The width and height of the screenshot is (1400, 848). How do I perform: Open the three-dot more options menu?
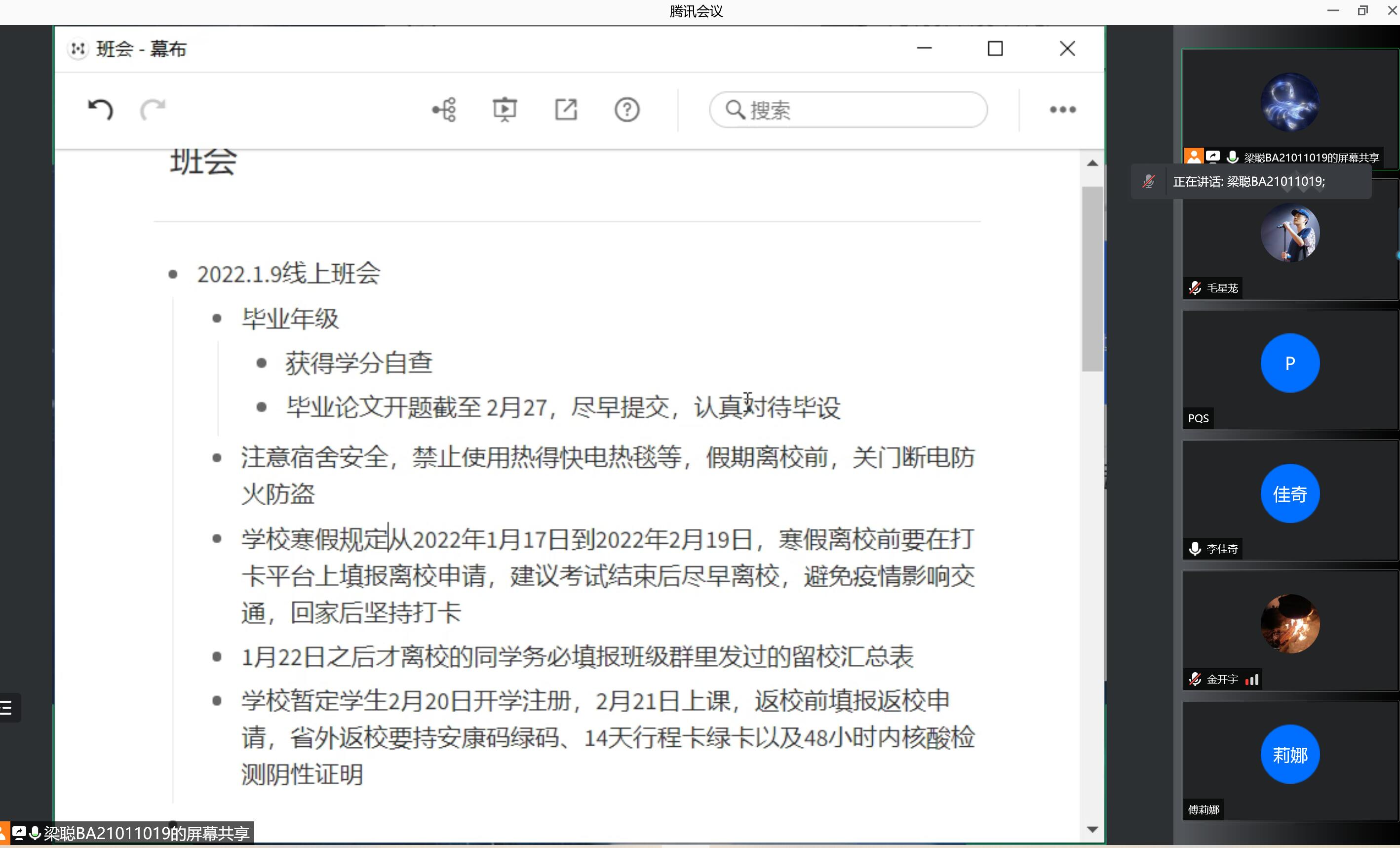pos(1062,110)
